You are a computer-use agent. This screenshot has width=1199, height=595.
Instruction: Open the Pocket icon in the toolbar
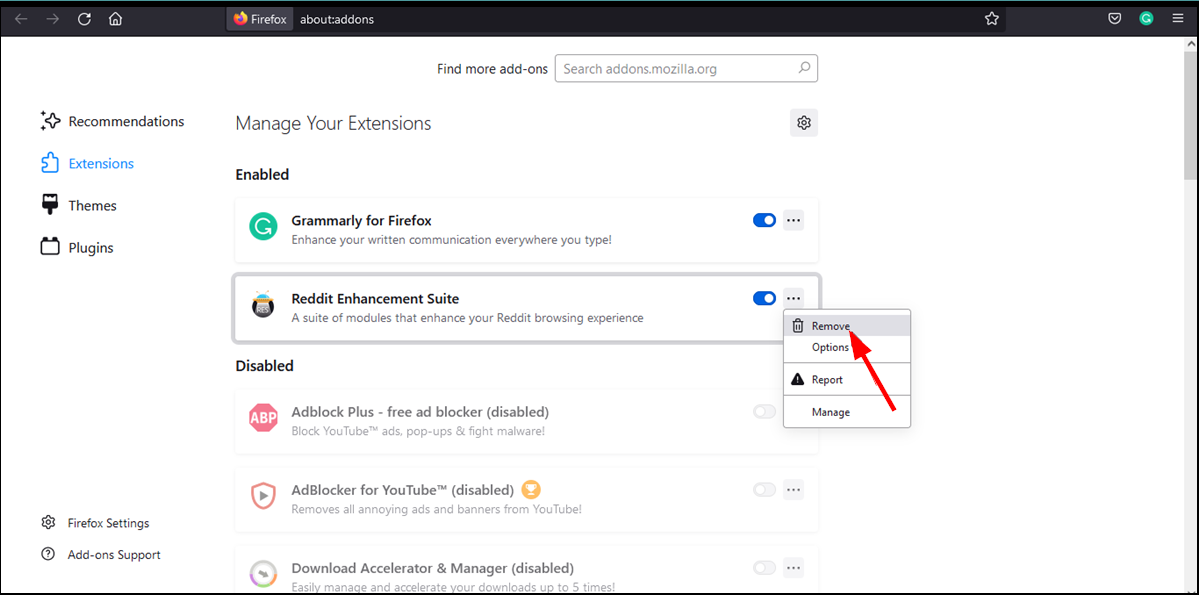pyautogui.click(x=1115, y=19)
